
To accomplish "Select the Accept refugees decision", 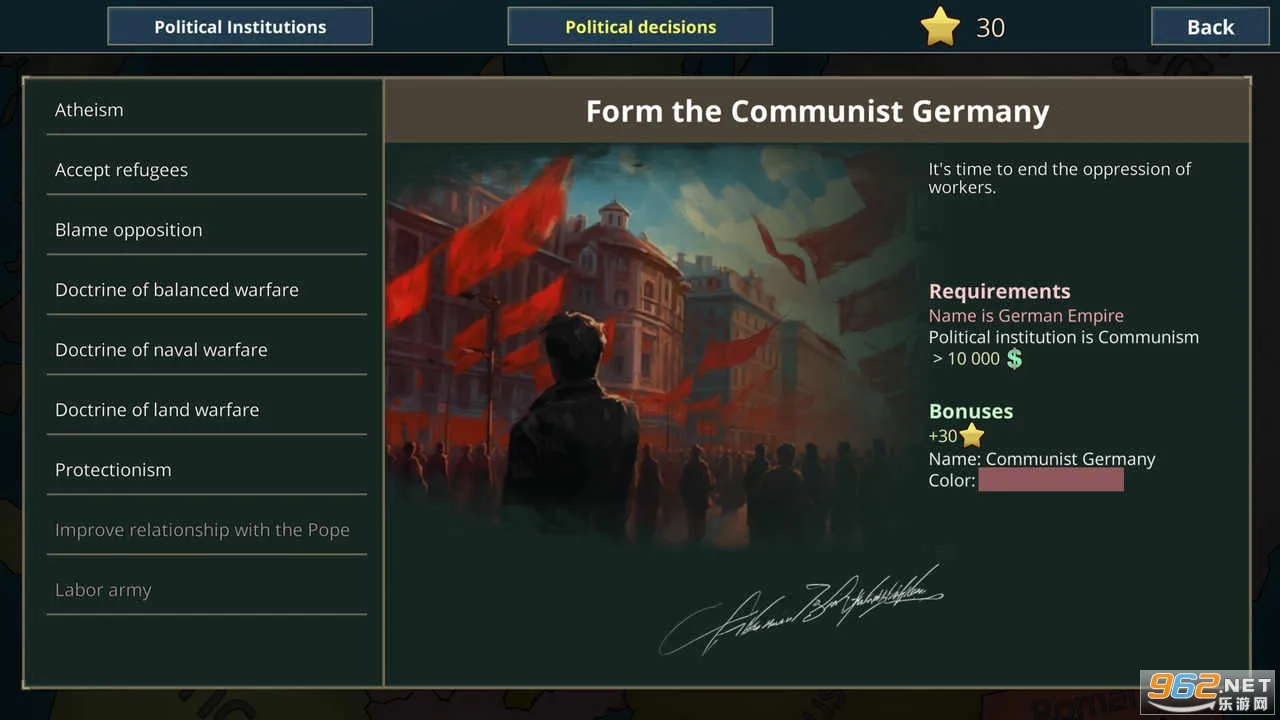I will point(206,170).
